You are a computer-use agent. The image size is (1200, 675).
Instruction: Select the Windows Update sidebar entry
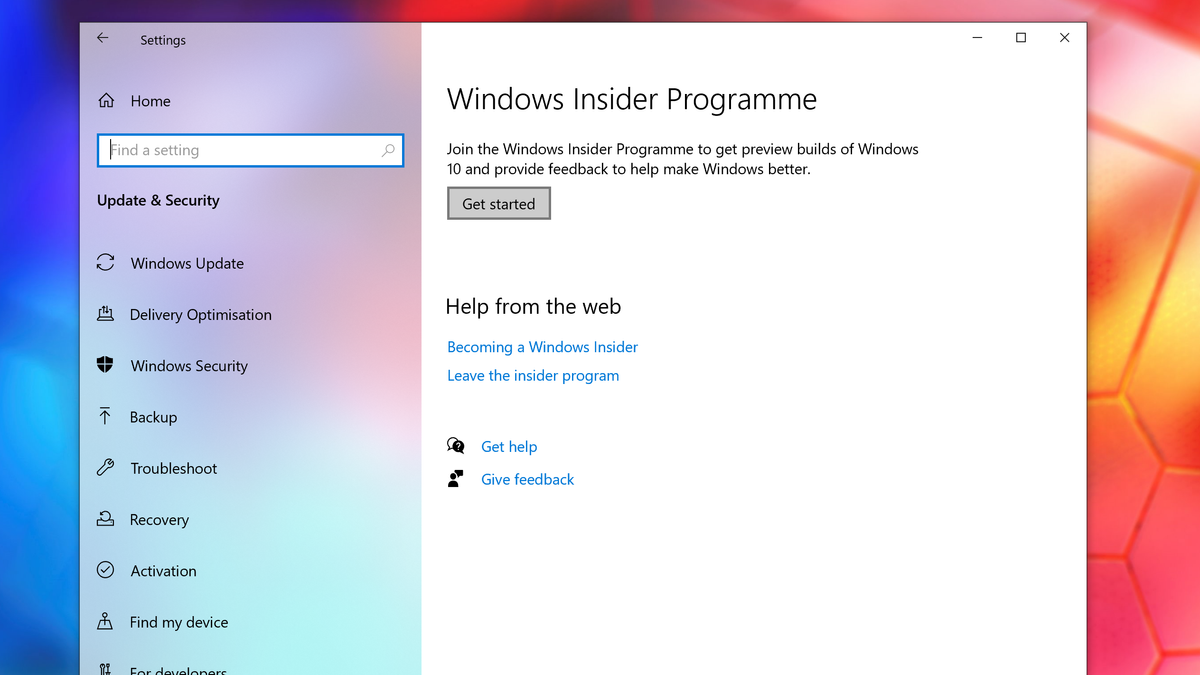click(x=186, y=263)
